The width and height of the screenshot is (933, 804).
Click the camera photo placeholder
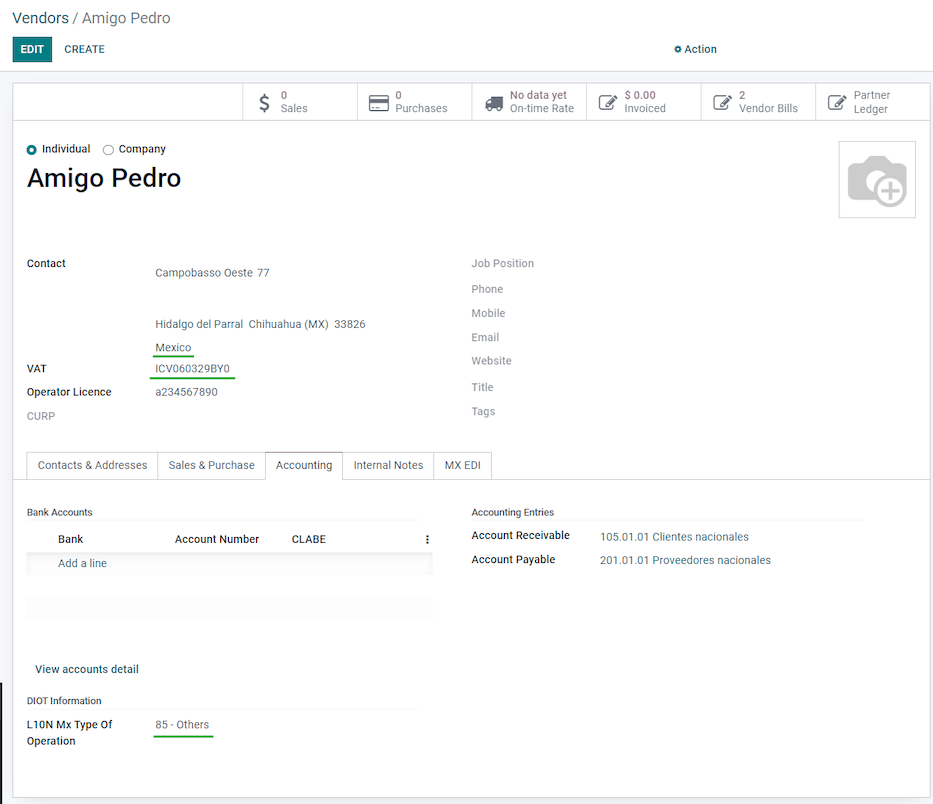[876, 180]
